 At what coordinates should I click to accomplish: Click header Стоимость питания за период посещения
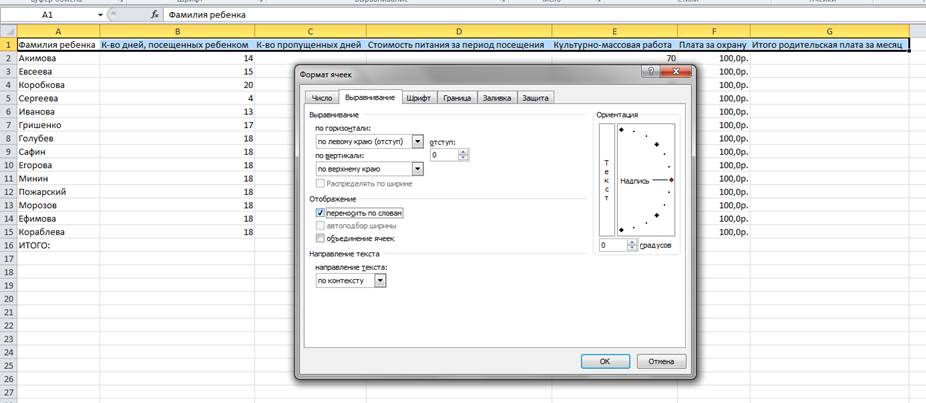pos(459,45)
